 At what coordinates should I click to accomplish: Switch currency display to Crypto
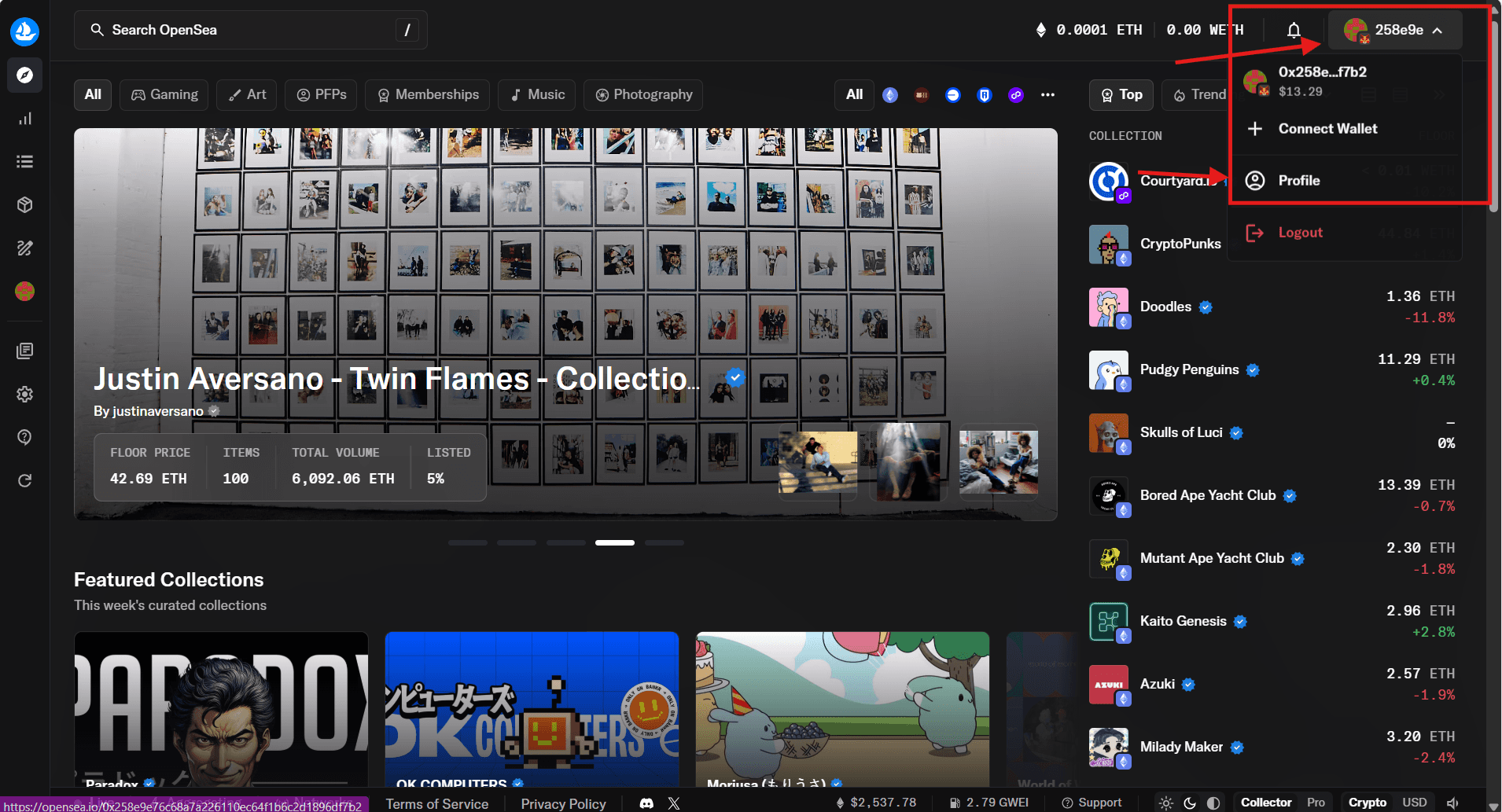1368,803
